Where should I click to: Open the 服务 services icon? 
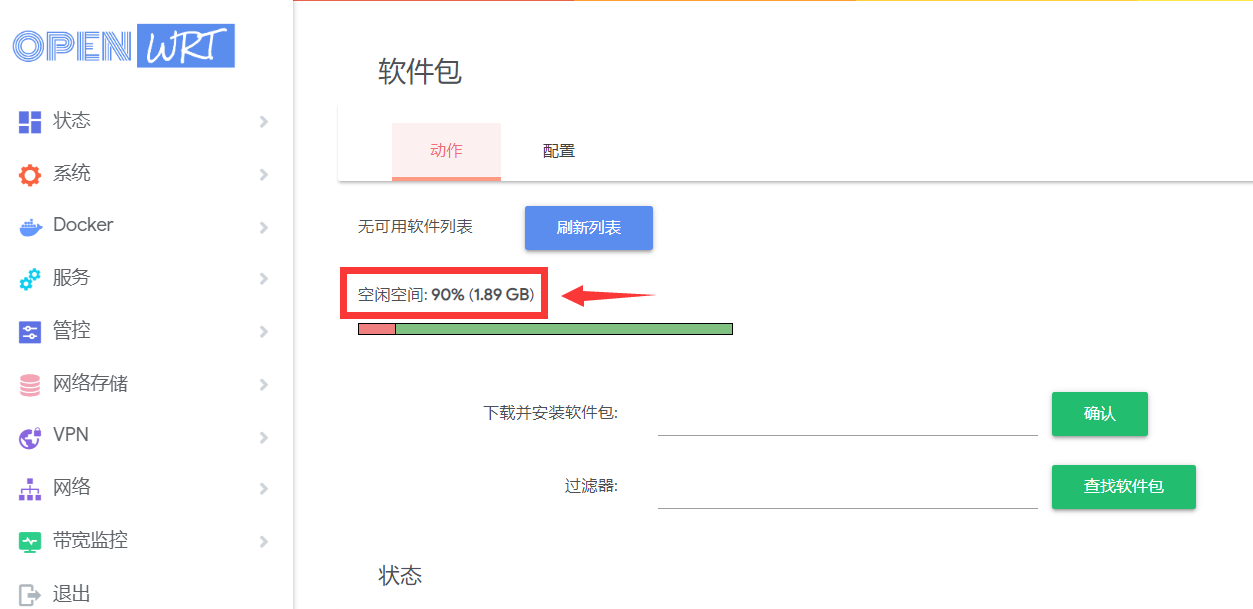pos(32,278)
